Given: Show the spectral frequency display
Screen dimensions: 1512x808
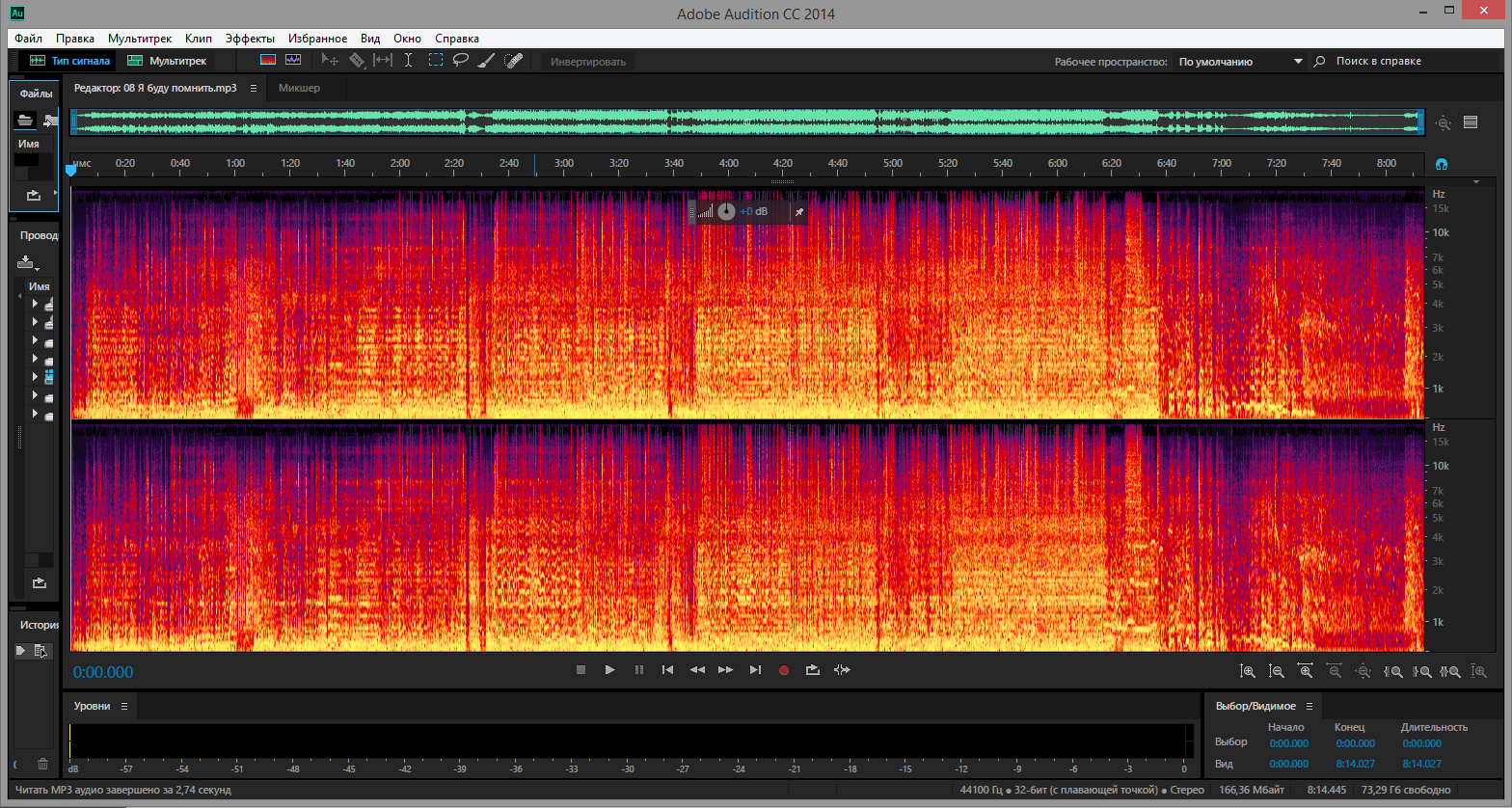Looking at the screenshot, I should pyautogui.click(x=268, y=60).
